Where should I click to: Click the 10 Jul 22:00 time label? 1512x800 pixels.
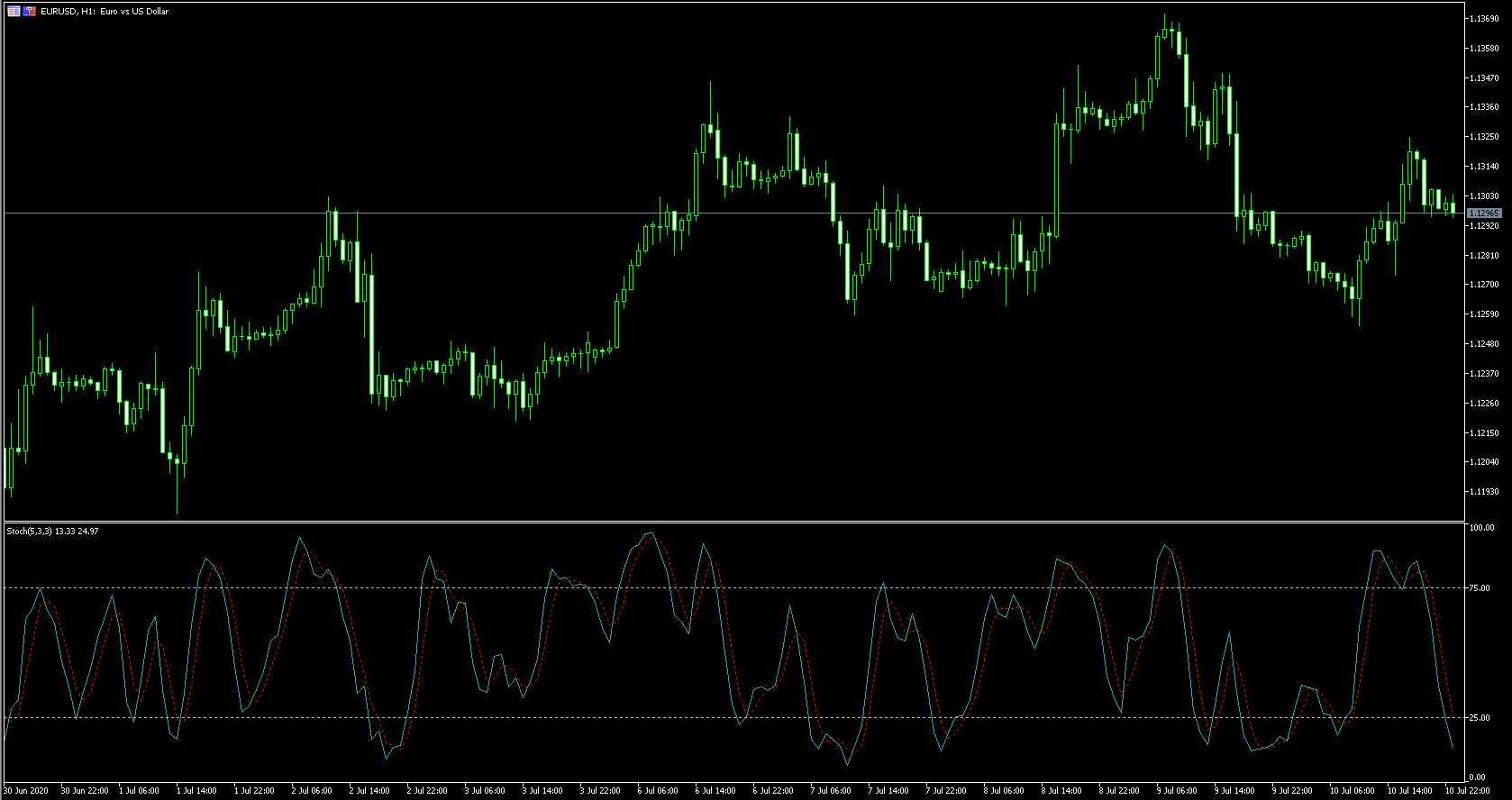[1468, 791]
